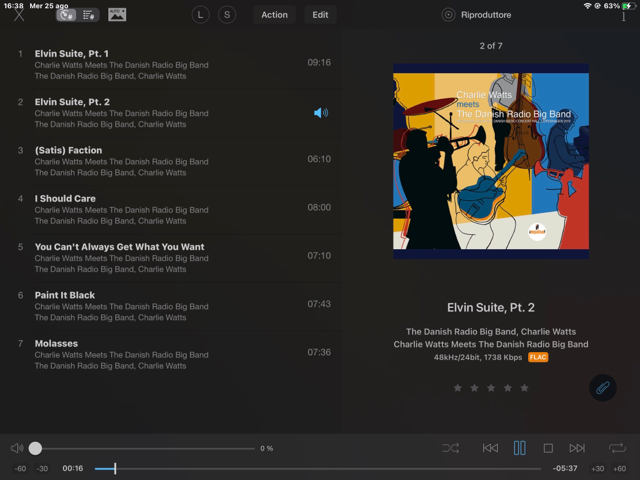This screenshot has height=480, width=640.
Task: Rate the track one star
Action: [x=458, y=388]
